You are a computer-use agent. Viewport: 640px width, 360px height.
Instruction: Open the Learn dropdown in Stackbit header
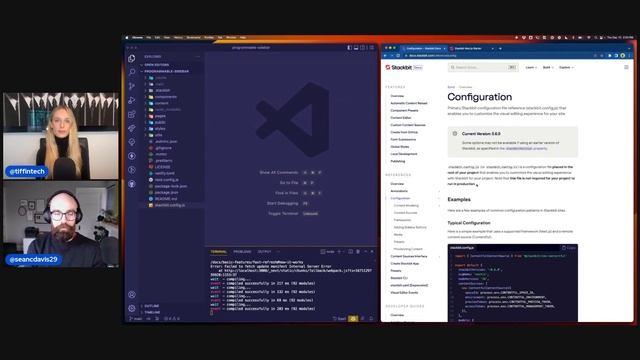pos(531,67)
